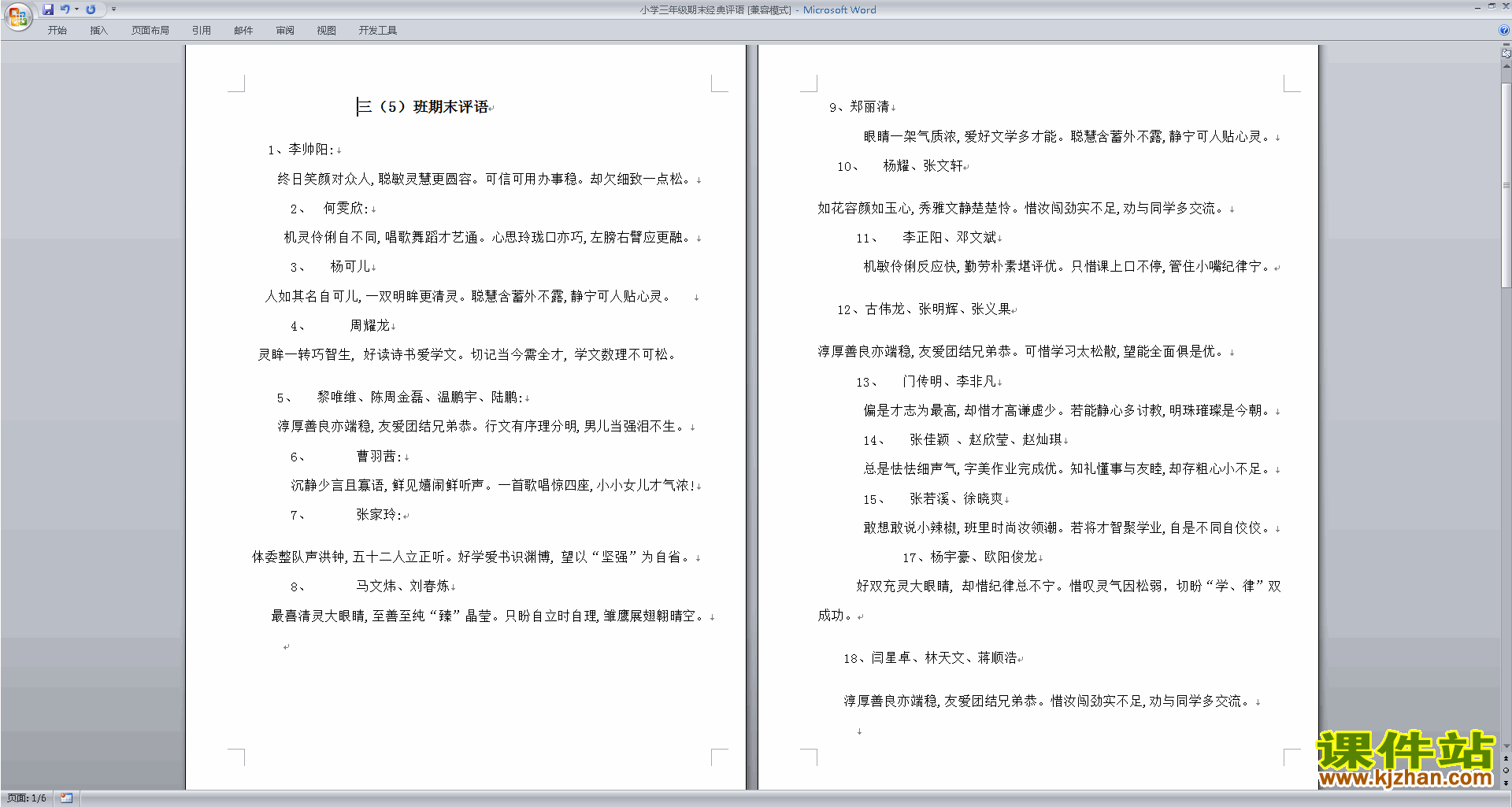Click the name 张家玲
1512x807 pixels.
(x=376, y=515)
